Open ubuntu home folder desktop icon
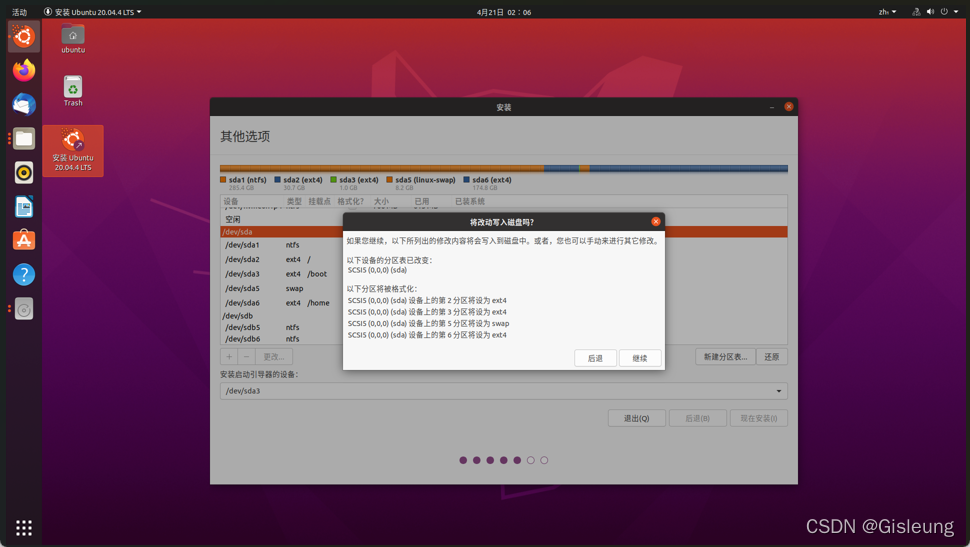 (73, 38)
